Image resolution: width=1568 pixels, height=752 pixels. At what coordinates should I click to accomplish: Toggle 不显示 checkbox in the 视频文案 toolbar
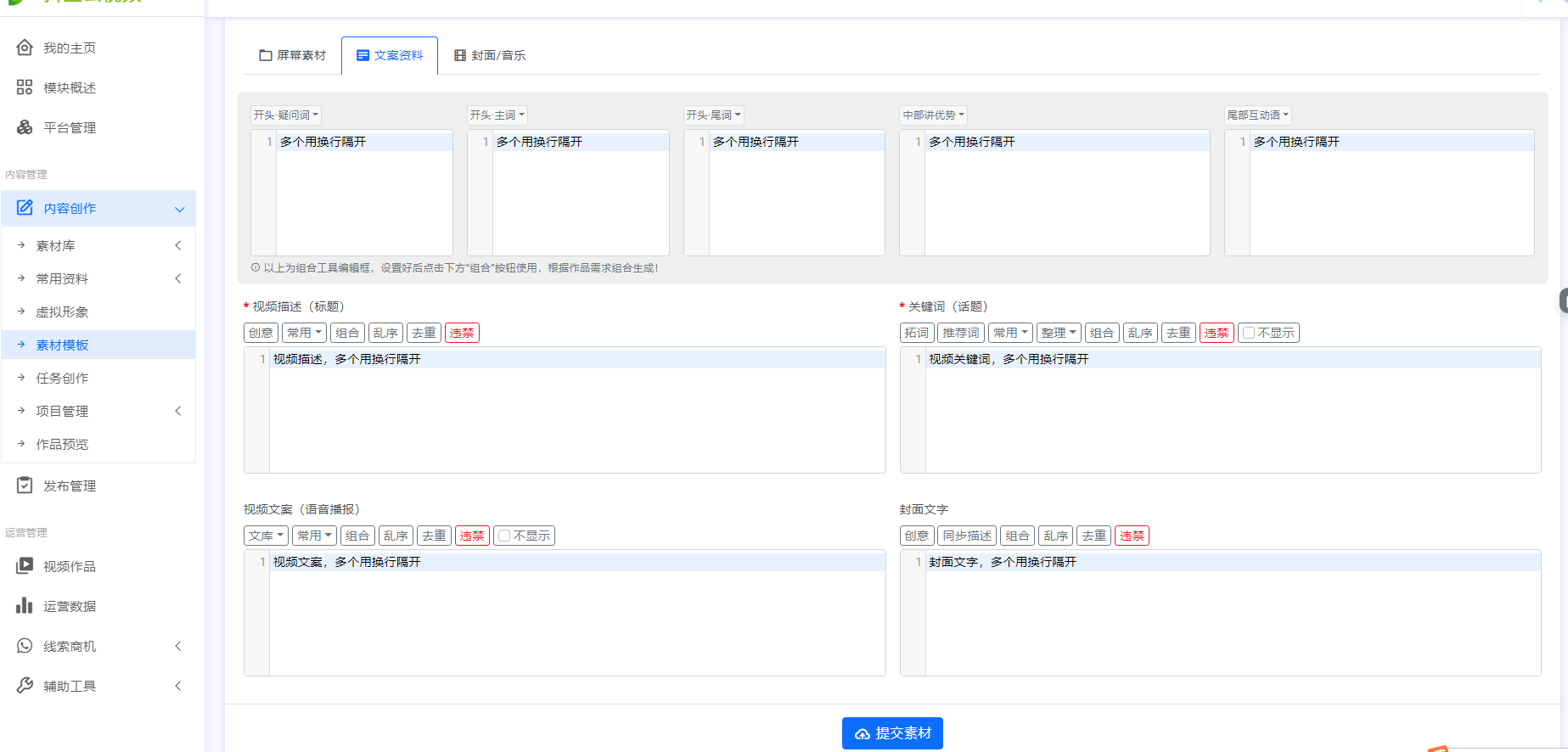point(504,536)
